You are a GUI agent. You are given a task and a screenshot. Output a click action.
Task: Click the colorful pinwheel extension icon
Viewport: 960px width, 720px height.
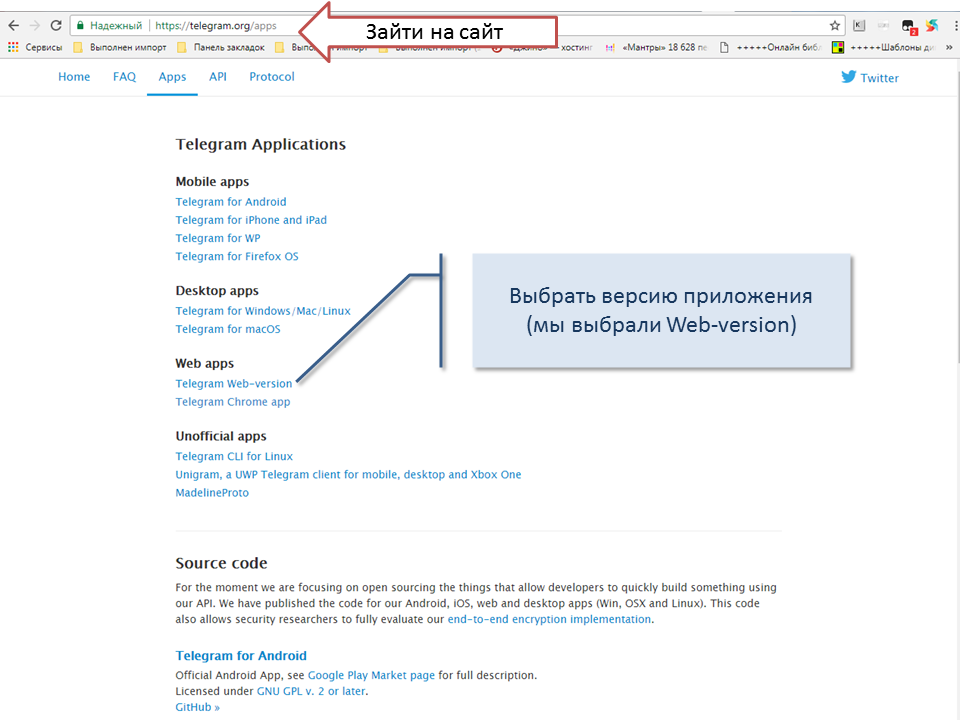click(x=931, y=26)
